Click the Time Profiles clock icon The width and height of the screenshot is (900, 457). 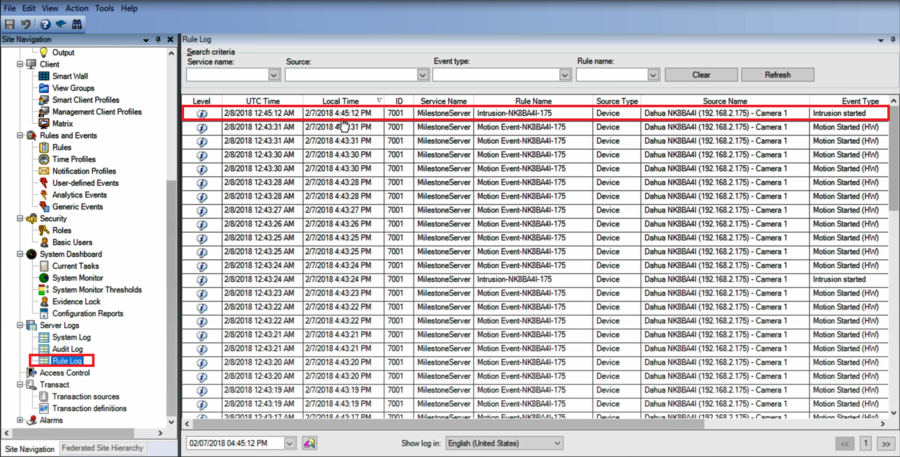point(44,159)
